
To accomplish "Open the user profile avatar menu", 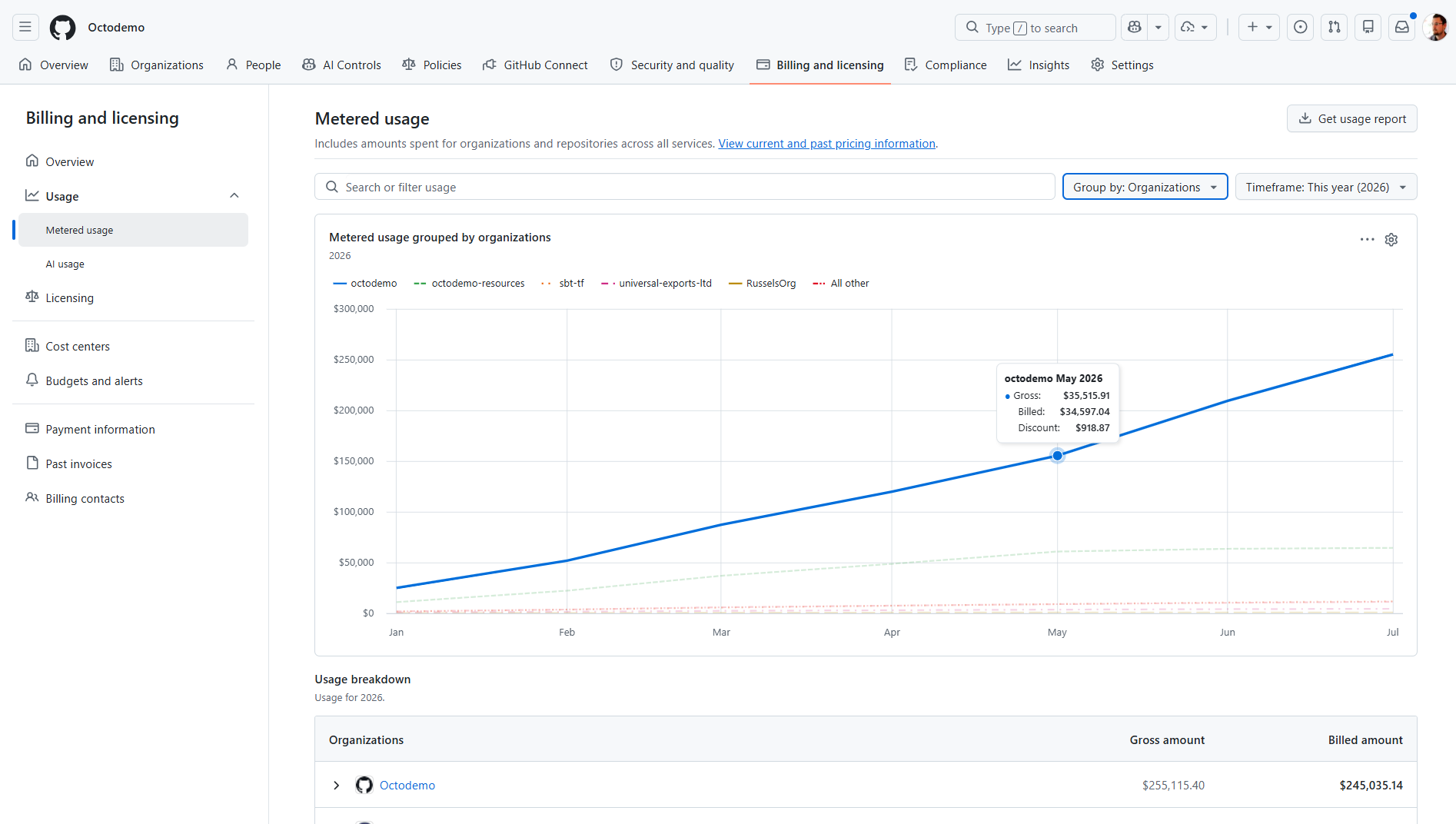I will point(1435,28).
